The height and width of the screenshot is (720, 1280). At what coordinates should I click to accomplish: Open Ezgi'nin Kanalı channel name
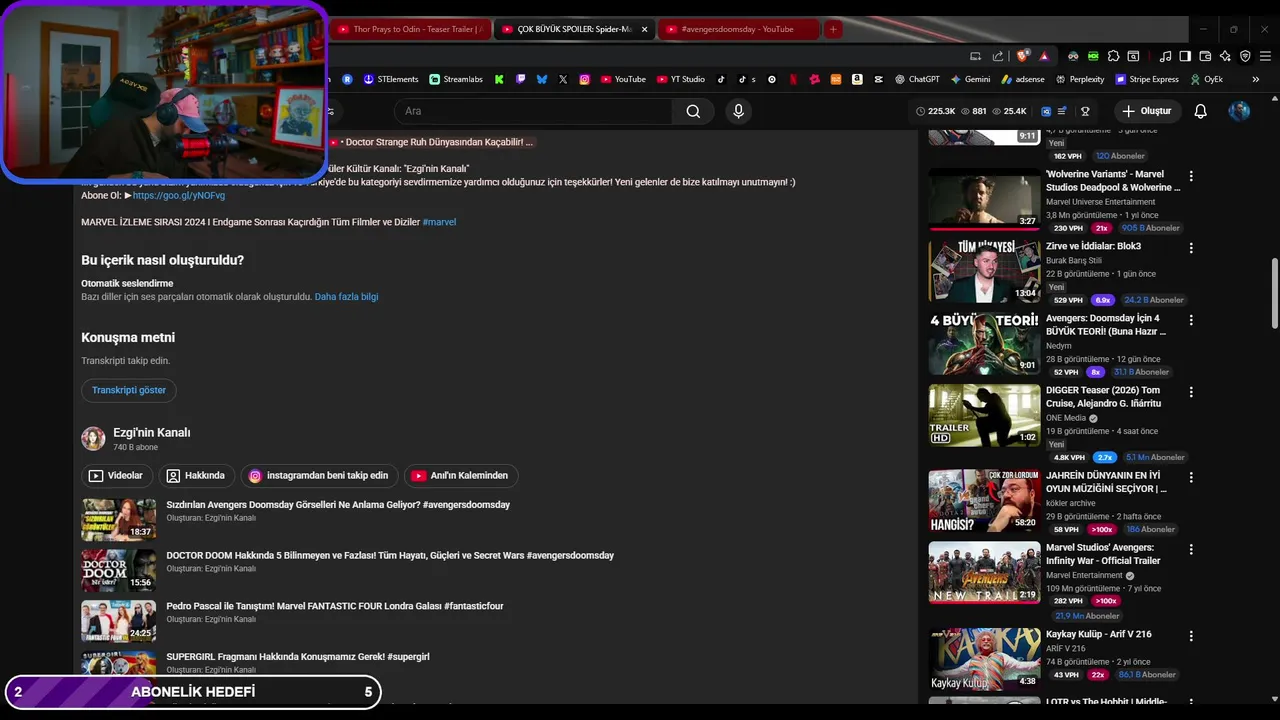[x=152, y=433]
